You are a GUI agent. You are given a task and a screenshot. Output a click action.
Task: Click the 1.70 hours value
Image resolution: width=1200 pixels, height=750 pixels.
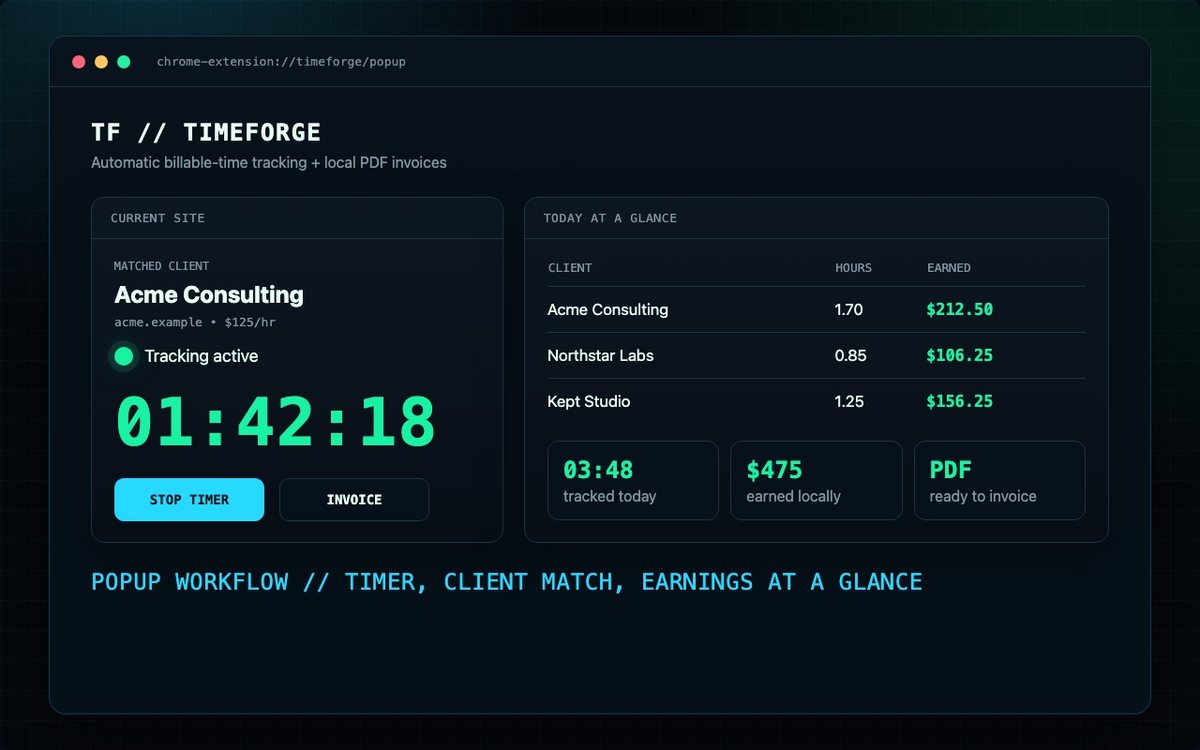[x=849, y=310]
